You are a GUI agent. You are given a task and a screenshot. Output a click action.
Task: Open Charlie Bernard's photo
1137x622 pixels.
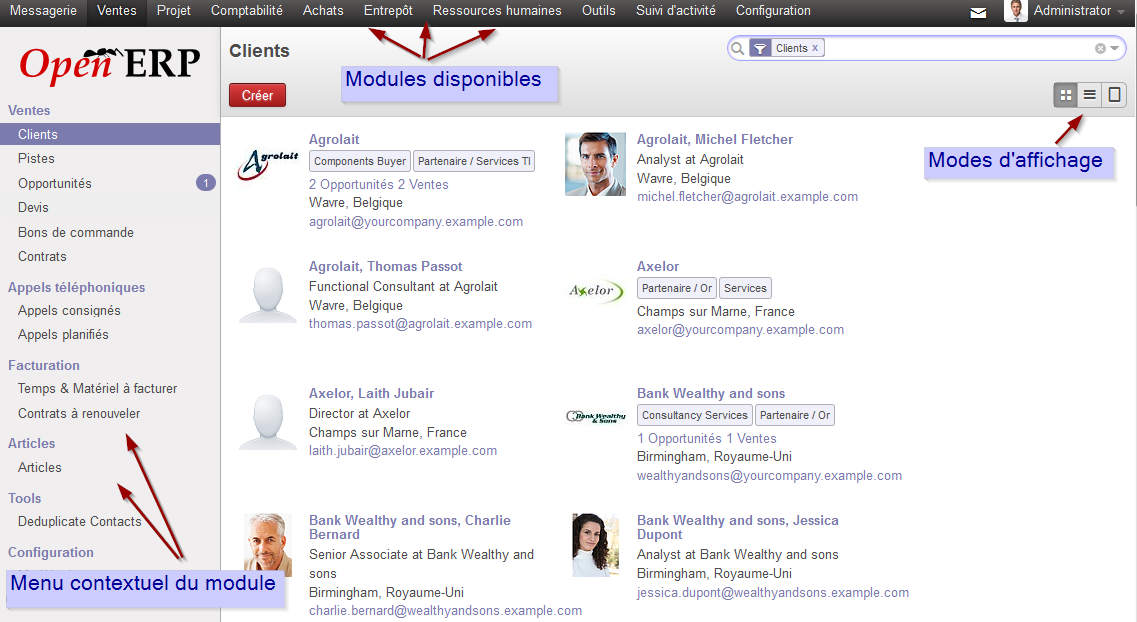[268, 545]
